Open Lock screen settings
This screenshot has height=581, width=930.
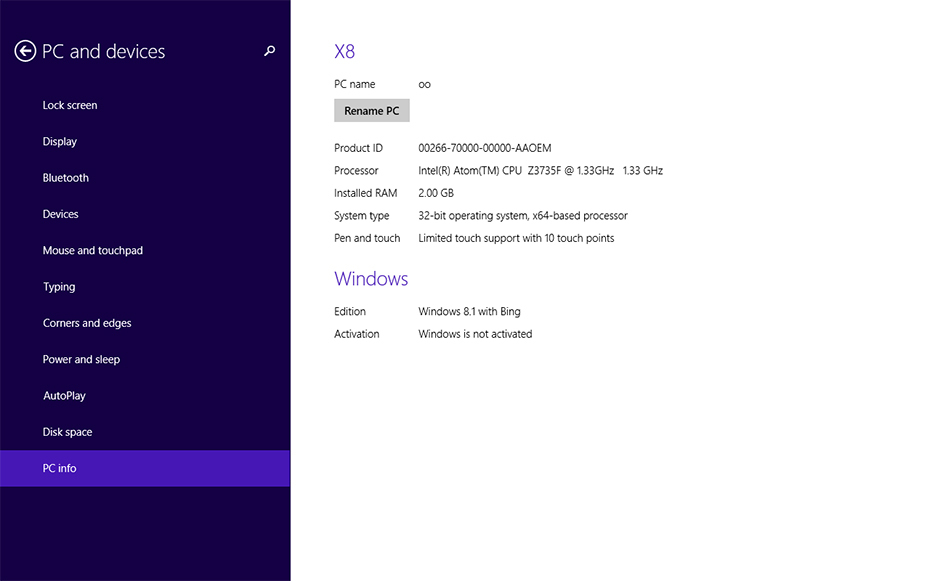tap(70, 105)
